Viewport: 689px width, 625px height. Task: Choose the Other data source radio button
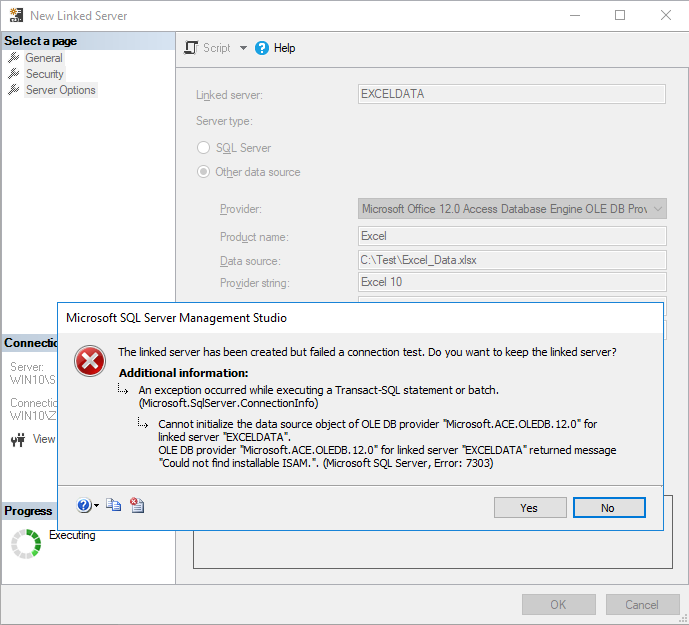[x=203, y=171]
